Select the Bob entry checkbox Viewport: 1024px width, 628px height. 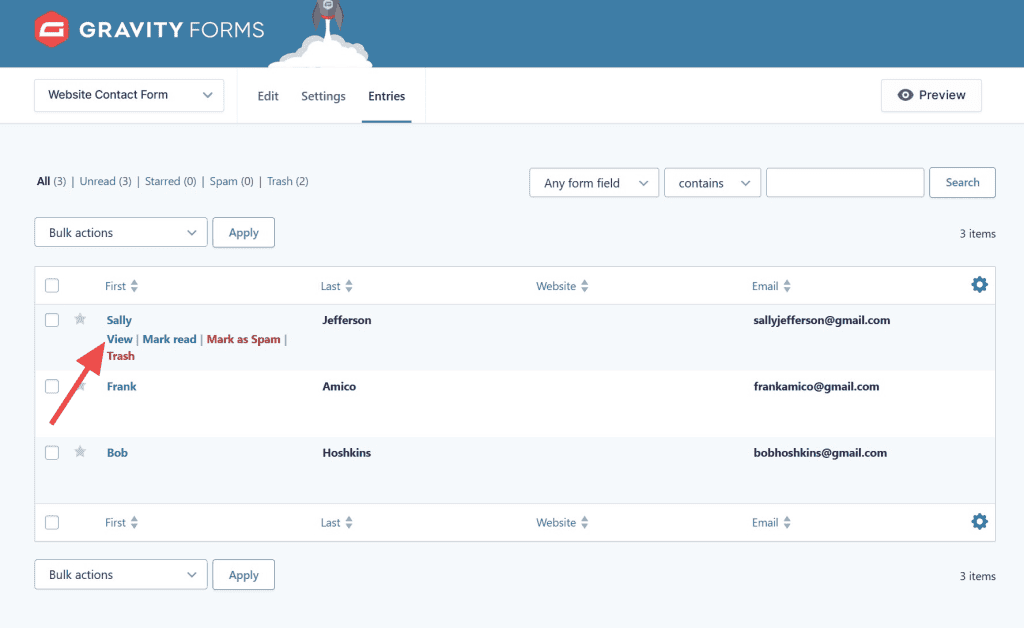tap(52, 452)
